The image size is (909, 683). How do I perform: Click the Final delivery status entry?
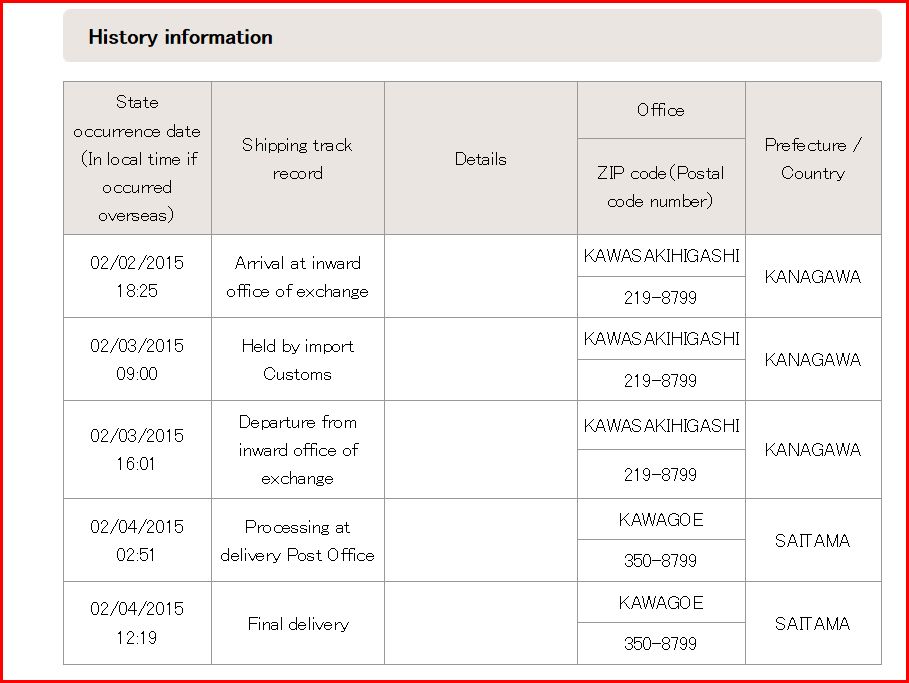[x=297, y=624]
